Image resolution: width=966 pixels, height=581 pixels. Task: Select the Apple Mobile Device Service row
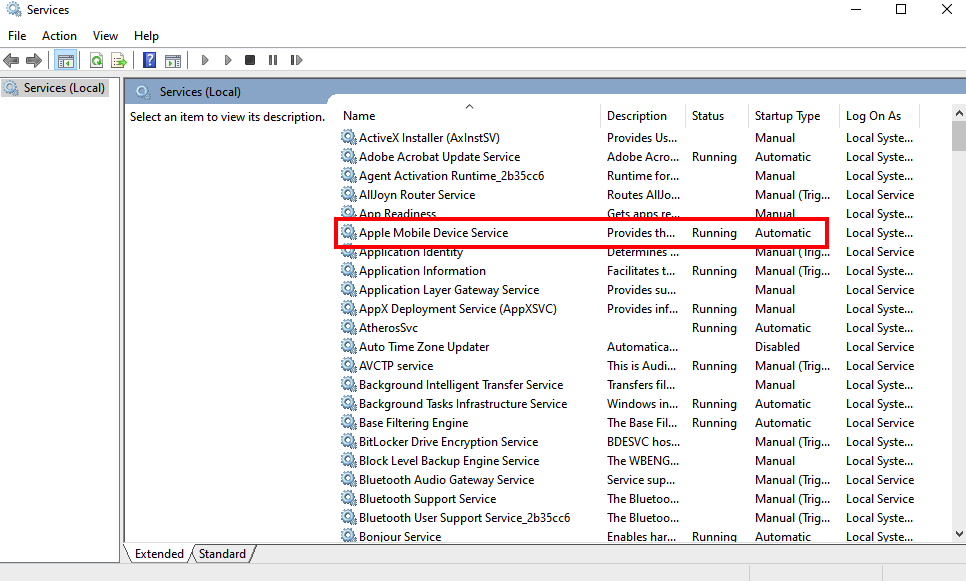[x=433, y=233]
